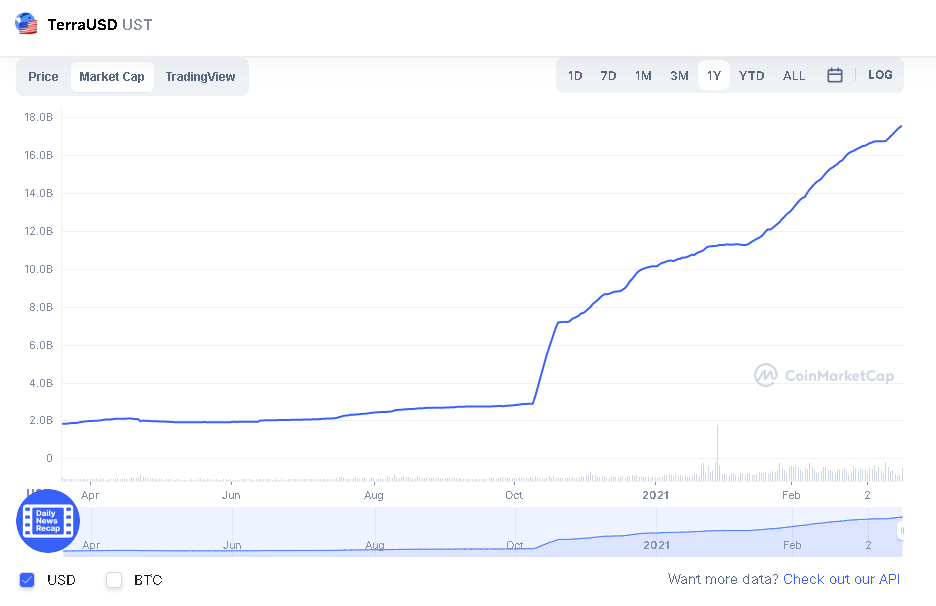Click the Feb label in the range navigator
The width and height of the screenshot is (936, 606).
click(x=792, y=545)
